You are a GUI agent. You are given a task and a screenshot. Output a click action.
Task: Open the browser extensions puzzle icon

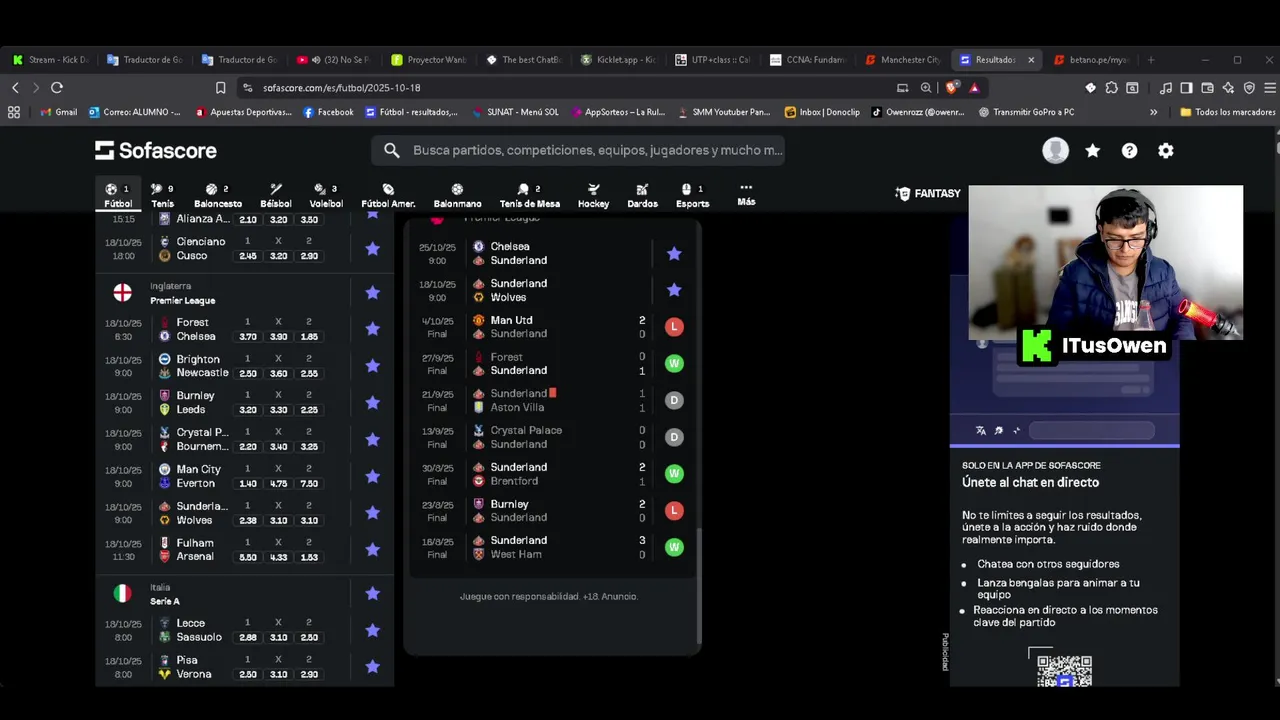pyautogui.click(x=1111, y=88)
